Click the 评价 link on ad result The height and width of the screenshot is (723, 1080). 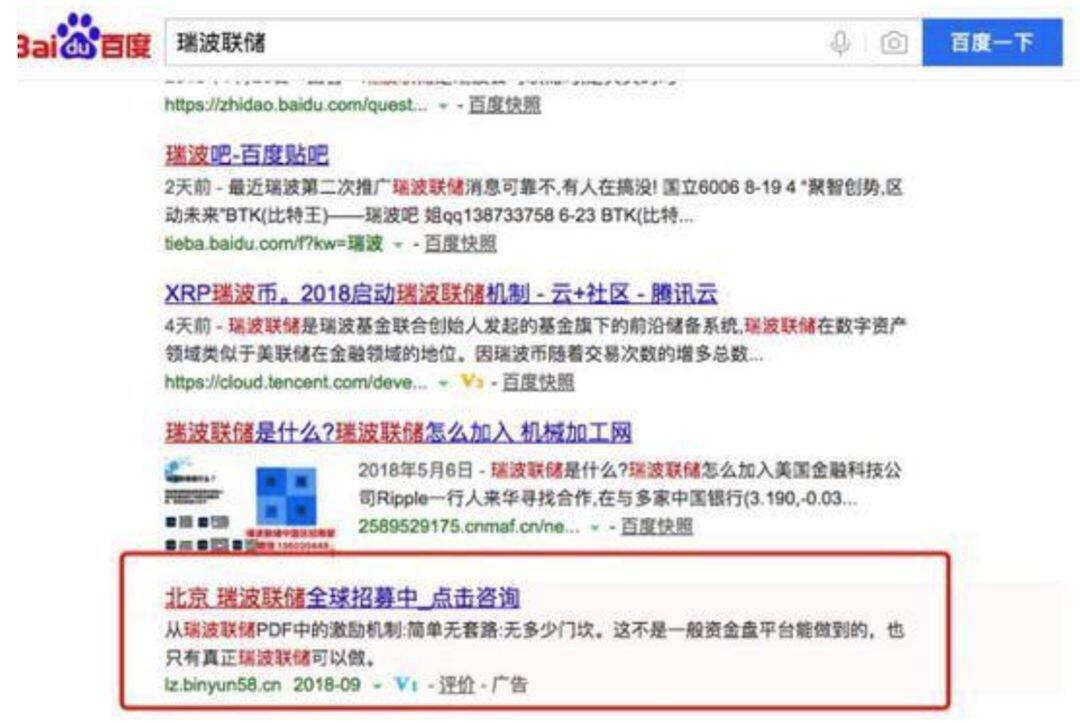point(457,684)
